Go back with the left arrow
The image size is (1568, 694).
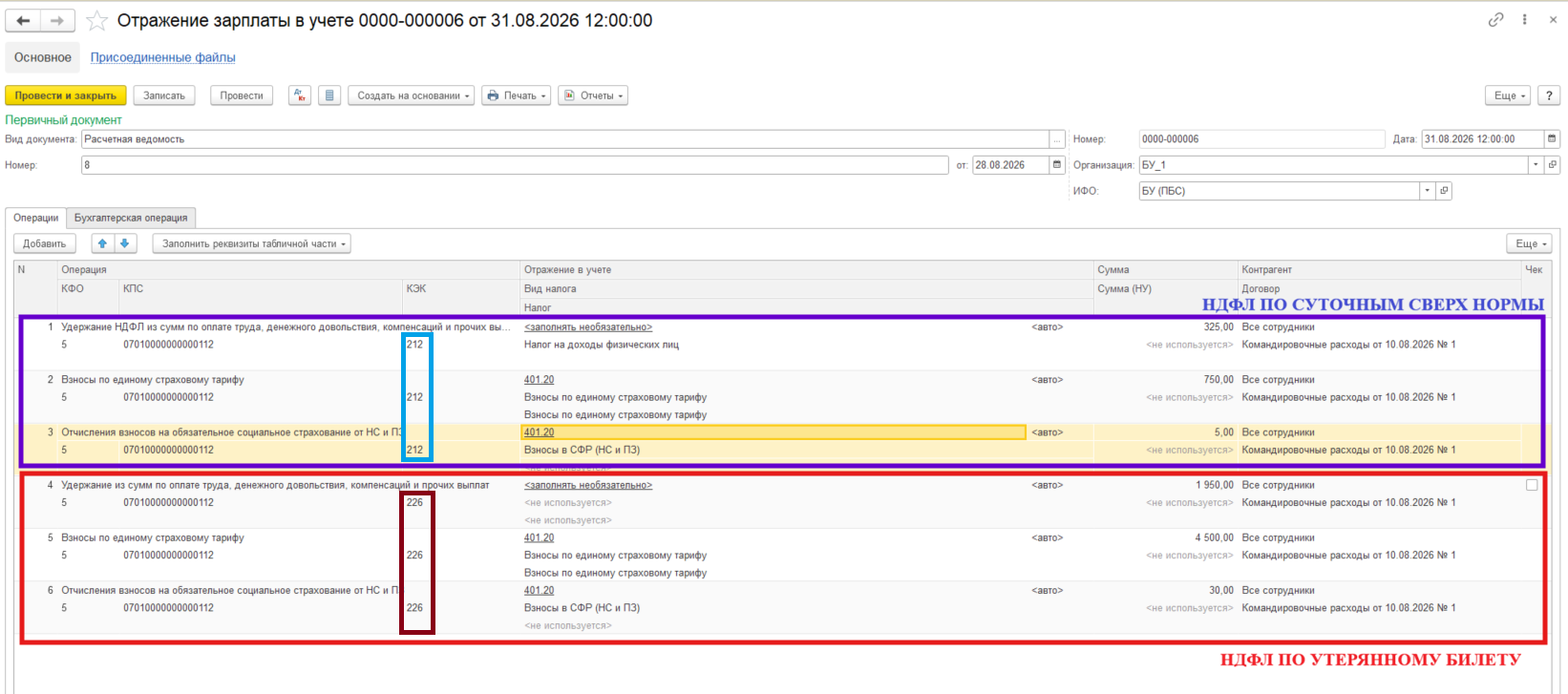[24, 20]
